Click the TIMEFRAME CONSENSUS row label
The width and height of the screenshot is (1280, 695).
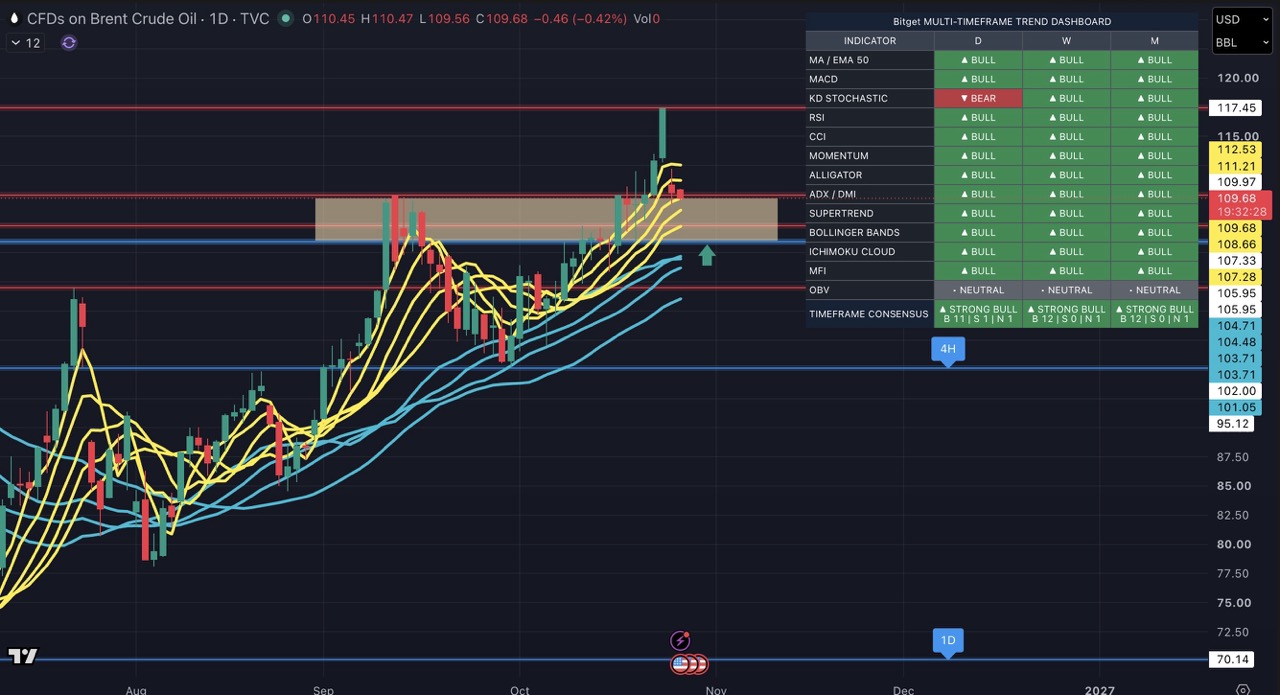click(x=868, y=314)
